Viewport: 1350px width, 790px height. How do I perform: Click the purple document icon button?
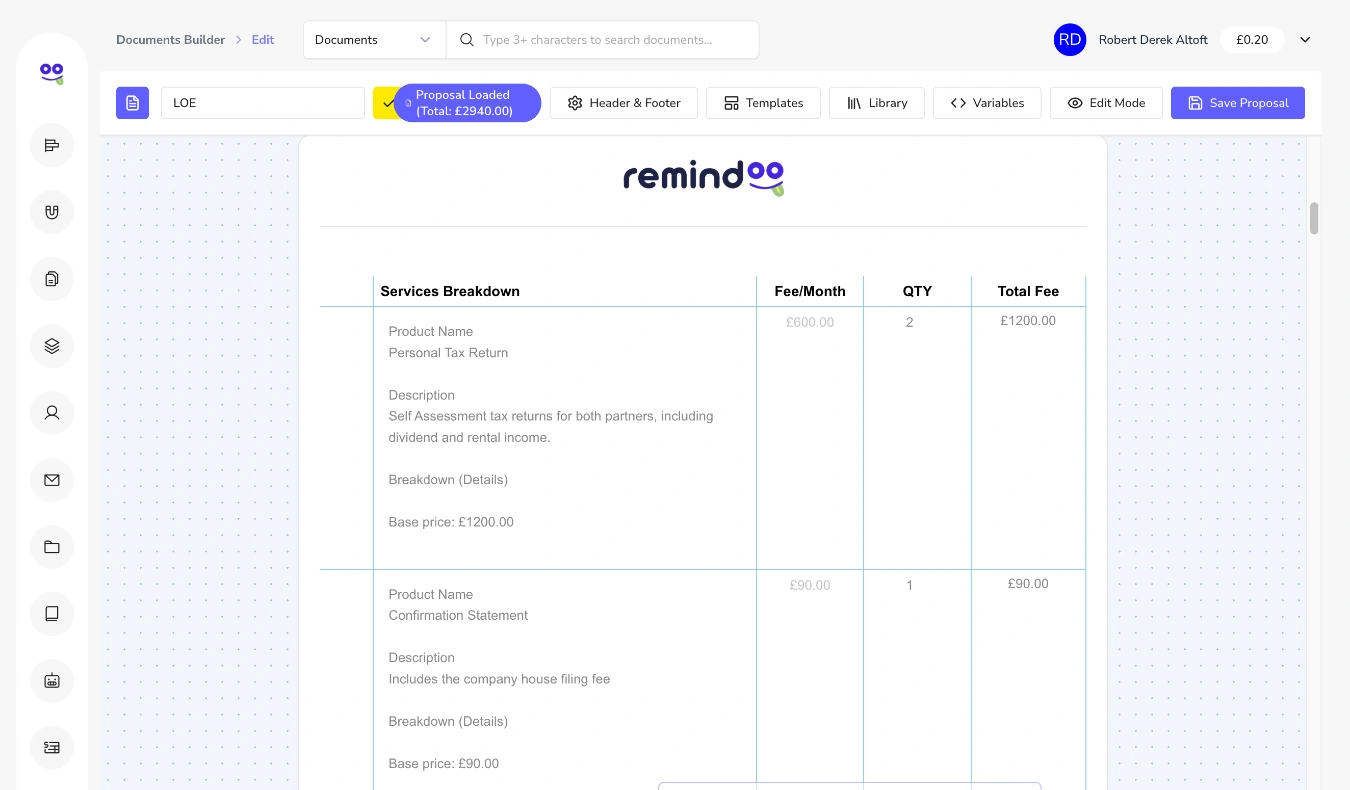[x=132, y=103]
